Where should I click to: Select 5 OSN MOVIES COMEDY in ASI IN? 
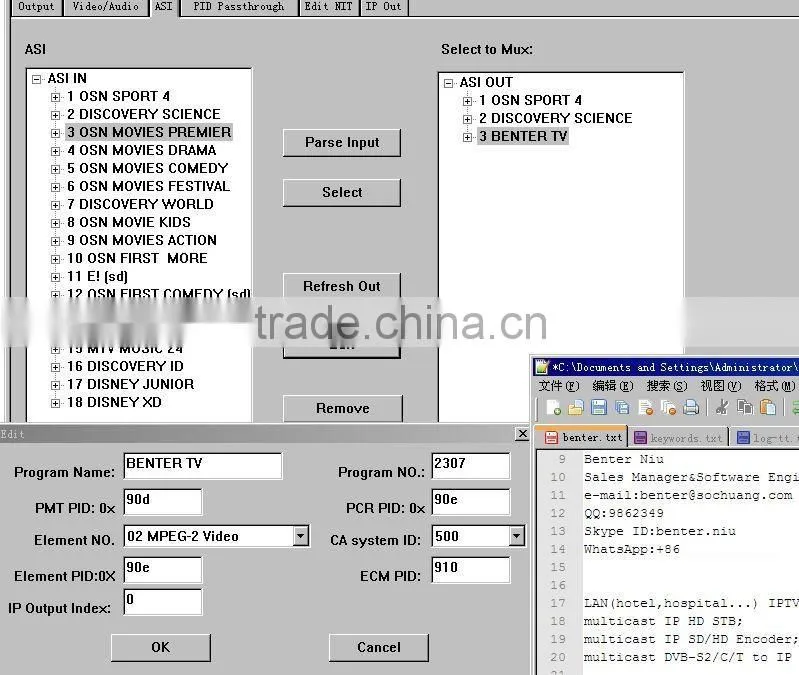pos(148,169)
